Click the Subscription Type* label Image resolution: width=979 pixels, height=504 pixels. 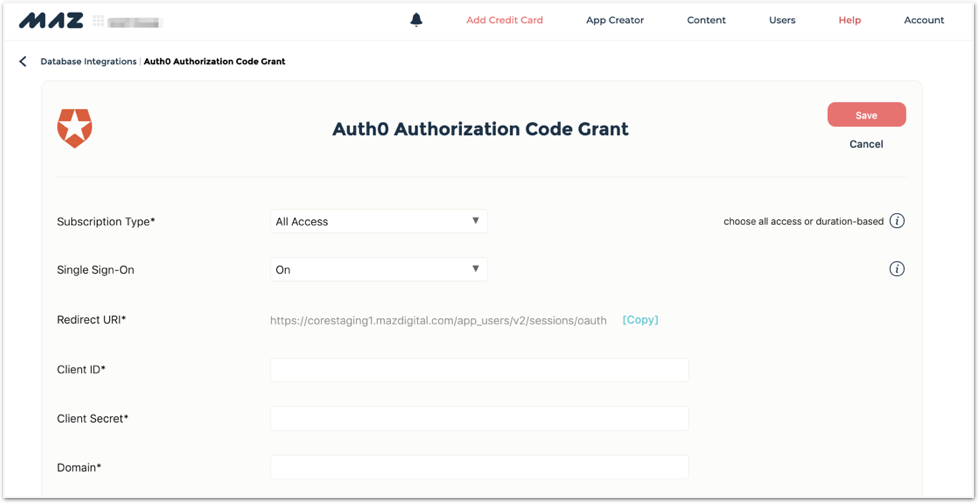(x=106, y=222)
